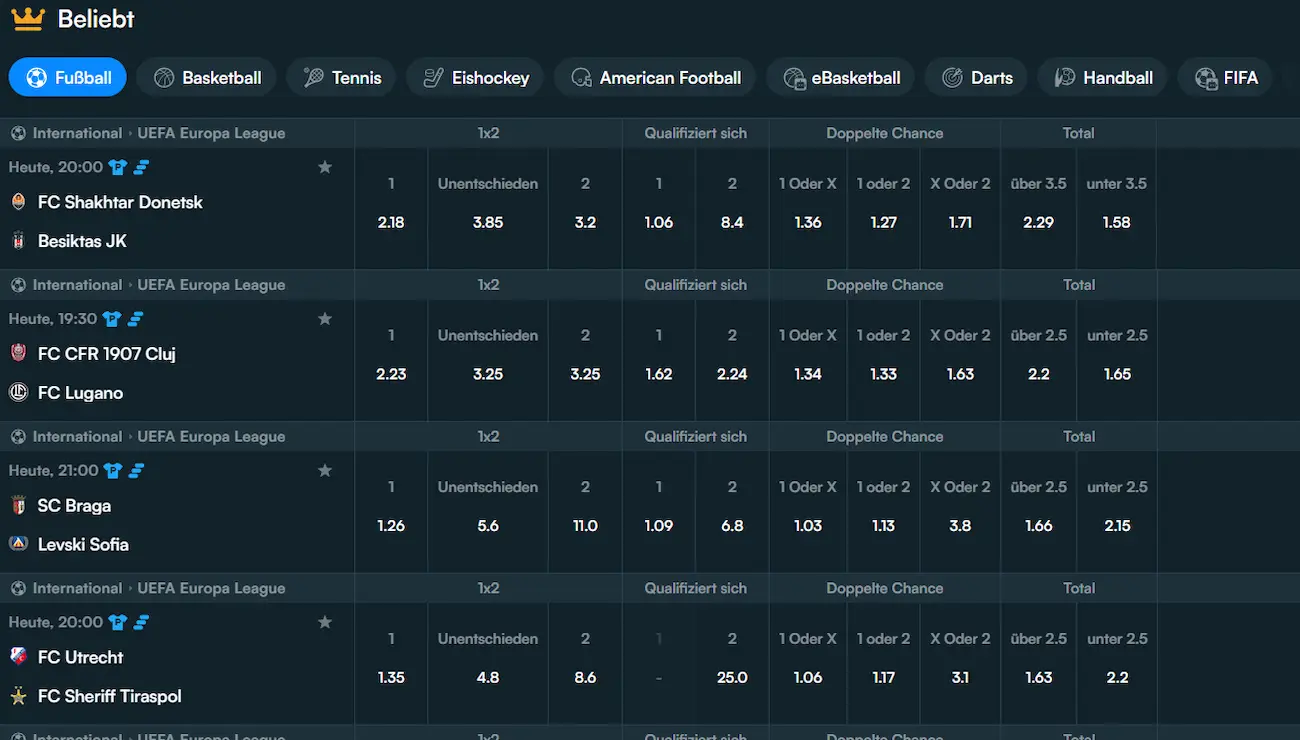Click the FC CFR 1907 Cluj club logo
Viewport: 1300px width, 740px height.
point(18,353)
